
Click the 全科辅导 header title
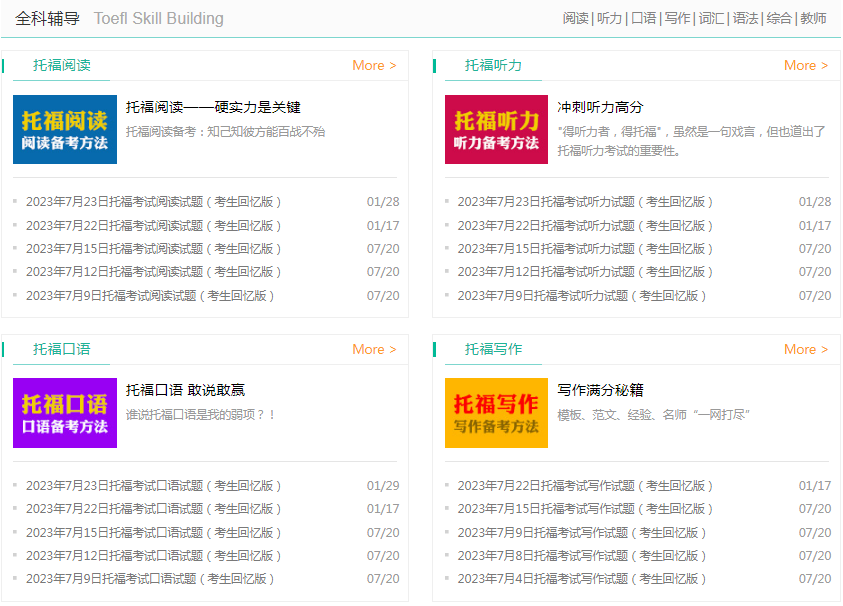[x=47, y=18]
